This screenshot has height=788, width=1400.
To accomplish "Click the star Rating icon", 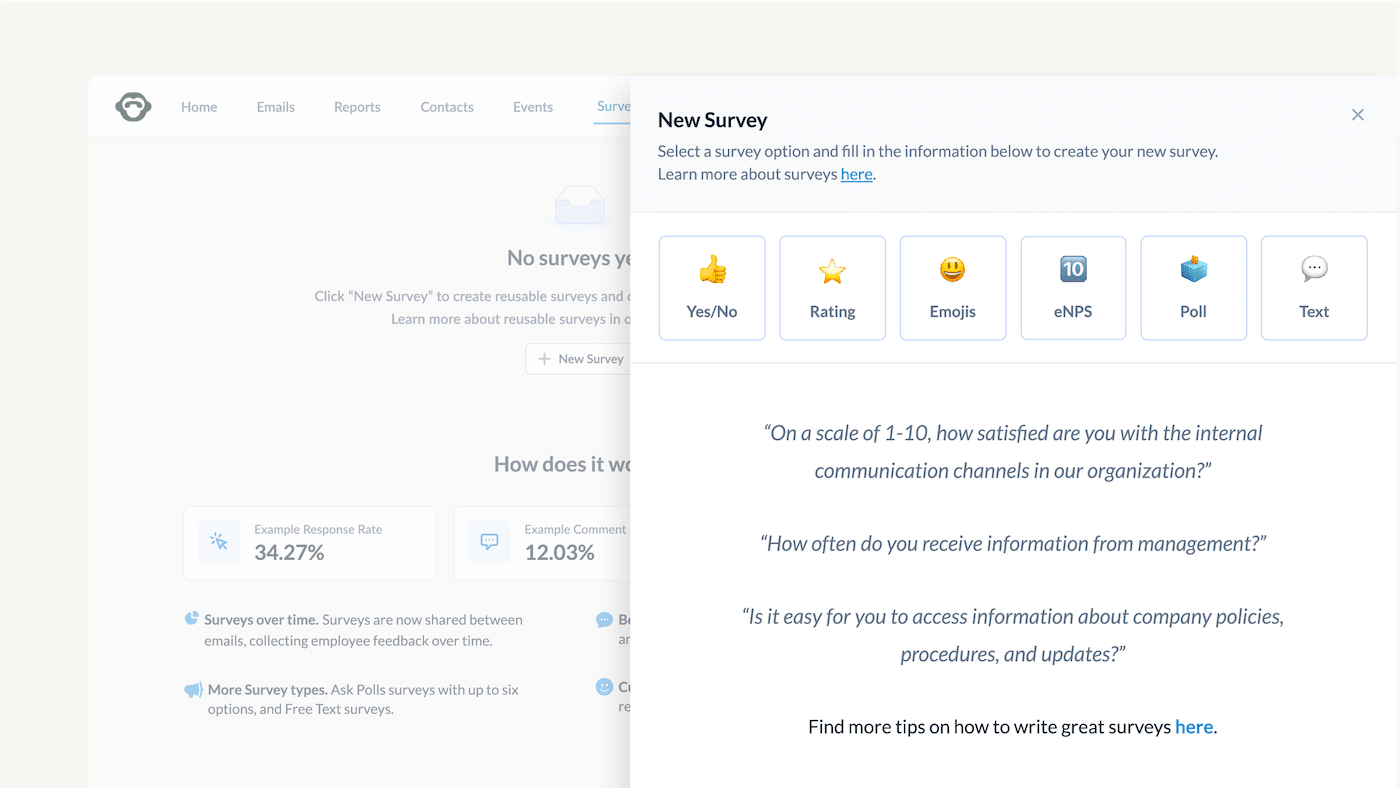I will coord(832,270).
